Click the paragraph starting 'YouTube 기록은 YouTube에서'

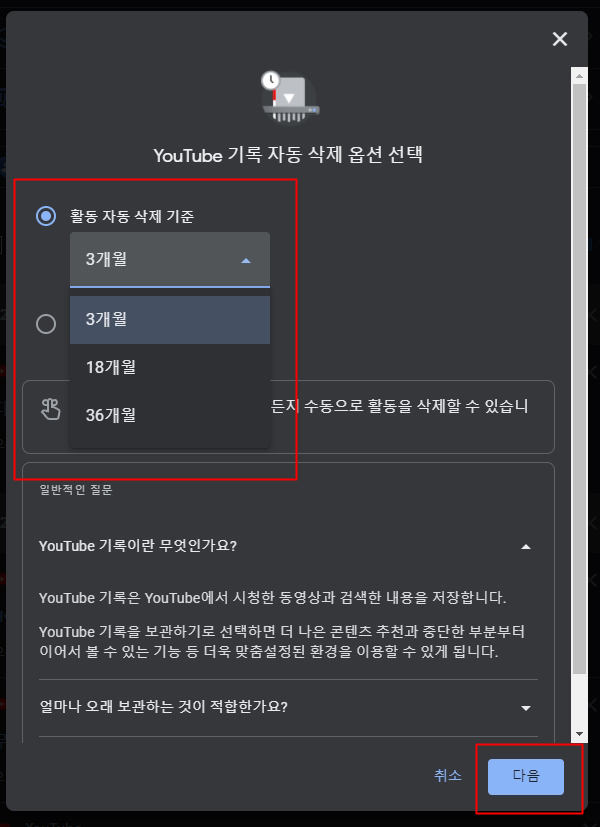(273, 598)
